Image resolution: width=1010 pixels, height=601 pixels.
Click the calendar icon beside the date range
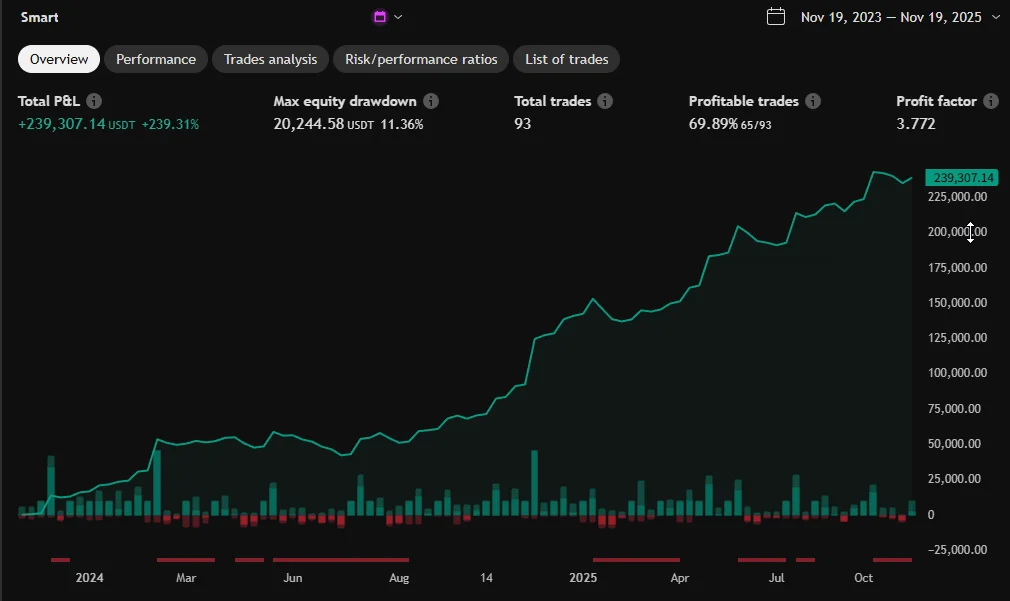tap(776, 16)
